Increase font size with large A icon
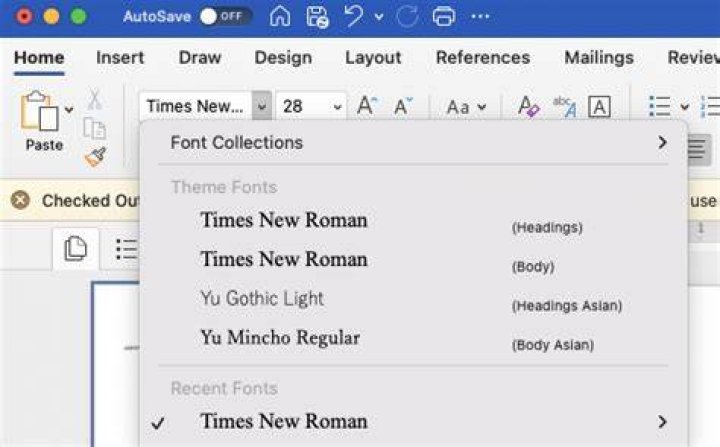This screenshot has height=447, width=720. [366, 106]
